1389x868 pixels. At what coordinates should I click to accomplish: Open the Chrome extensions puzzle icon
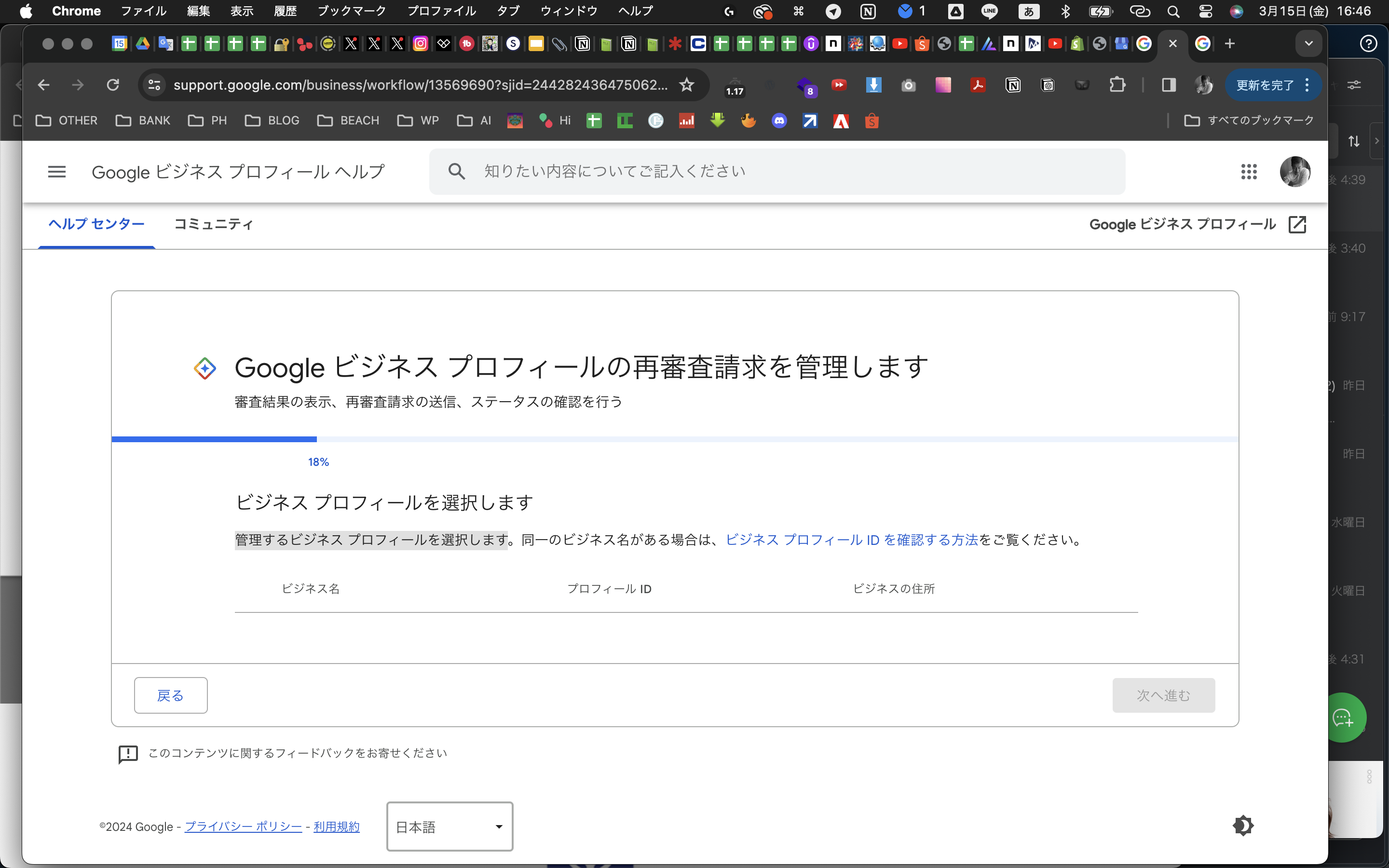coord(1117,85)
